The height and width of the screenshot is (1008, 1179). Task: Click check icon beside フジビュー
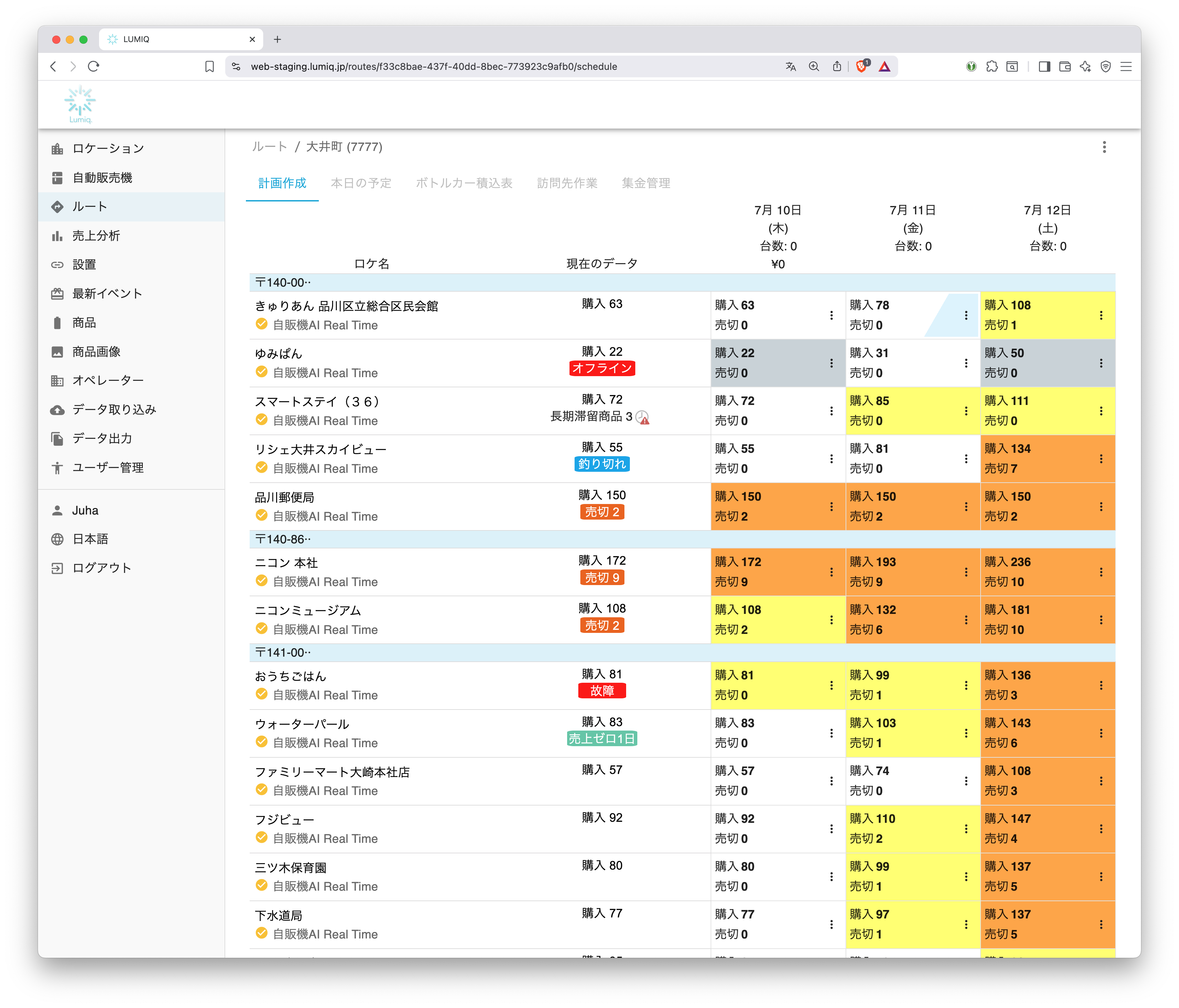tap(262, 837)
